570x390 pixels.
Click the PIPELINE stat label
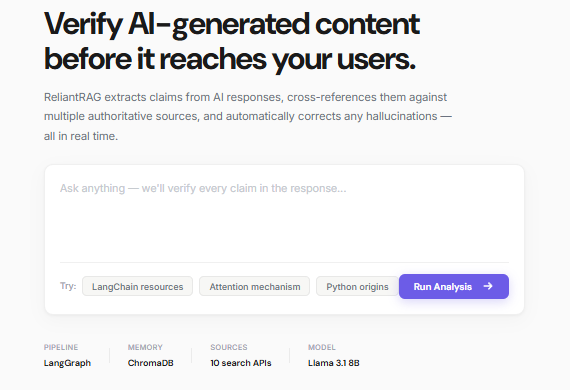pos(61,347)
